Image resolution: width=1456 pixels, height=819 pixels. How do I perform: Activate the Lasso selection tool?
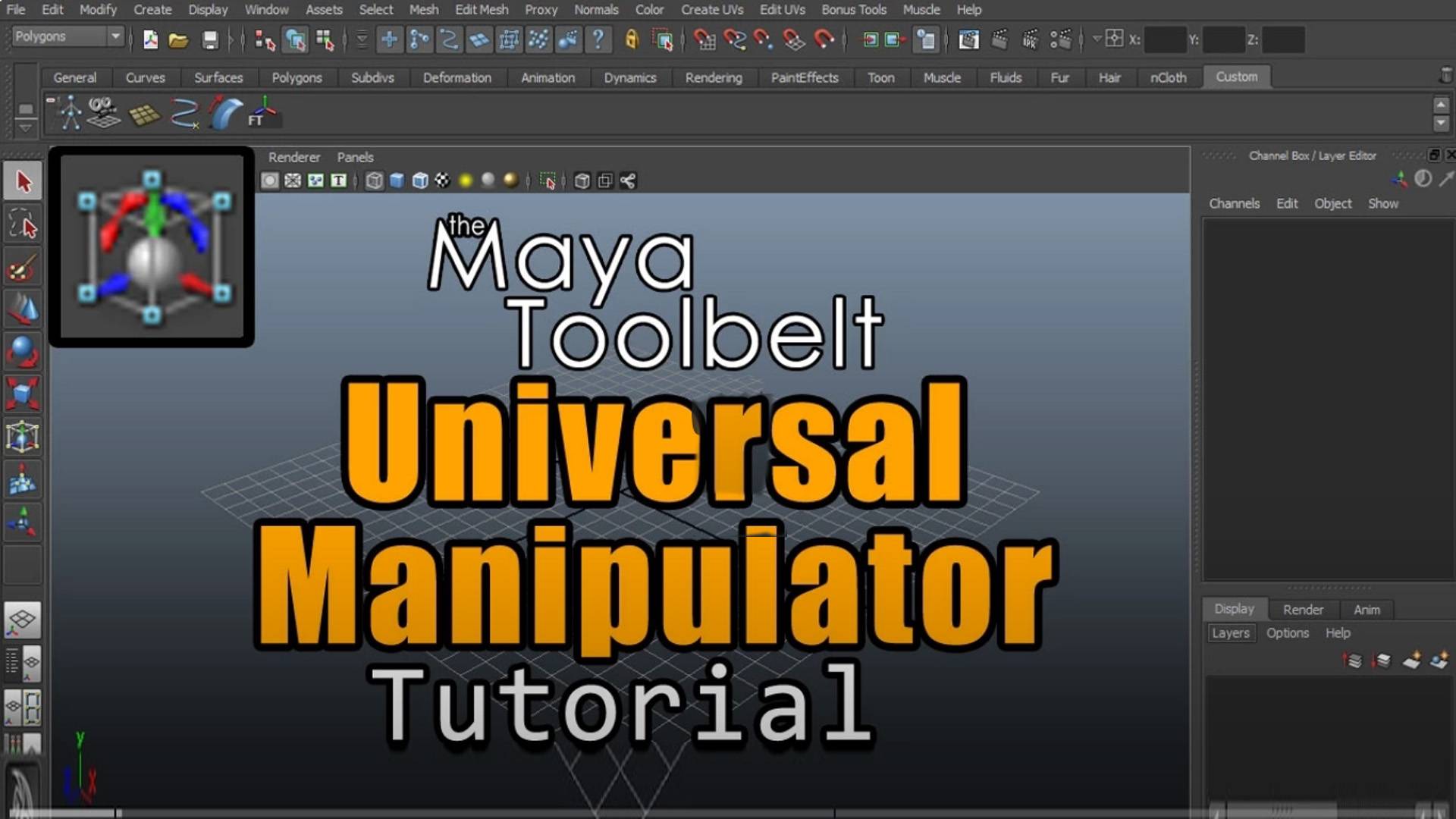(23, 224)
